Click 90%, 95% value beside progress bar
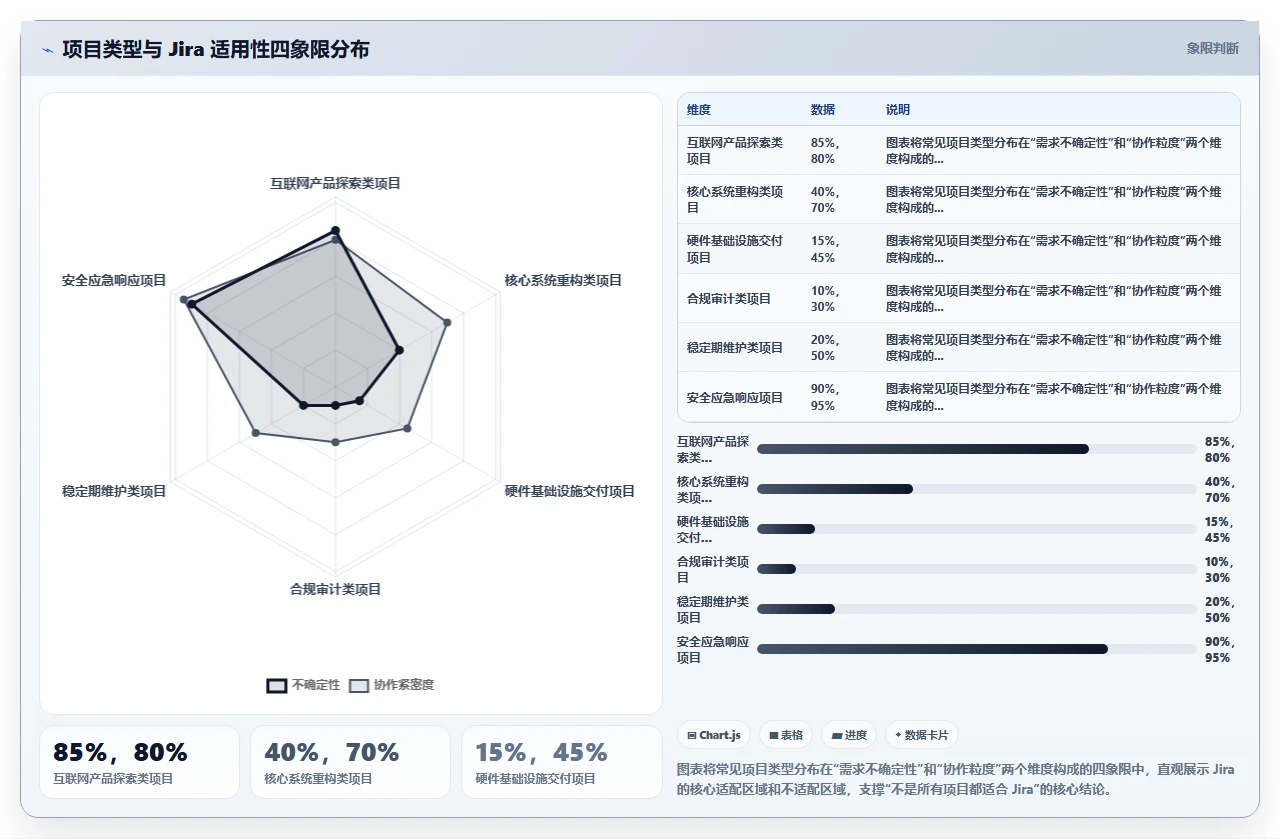 coord(1220,649)
